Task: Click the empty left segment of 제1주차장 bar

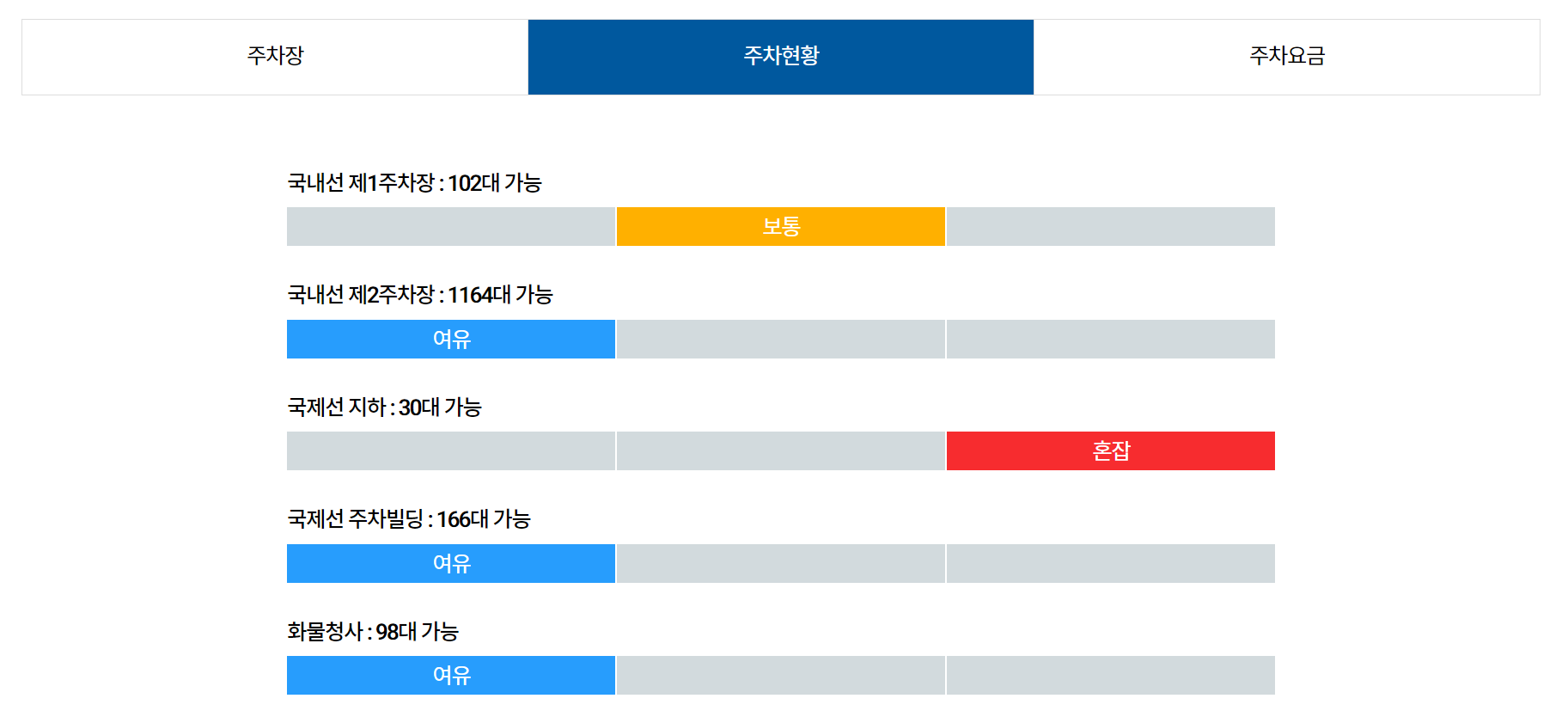Action: pos(450,226)
